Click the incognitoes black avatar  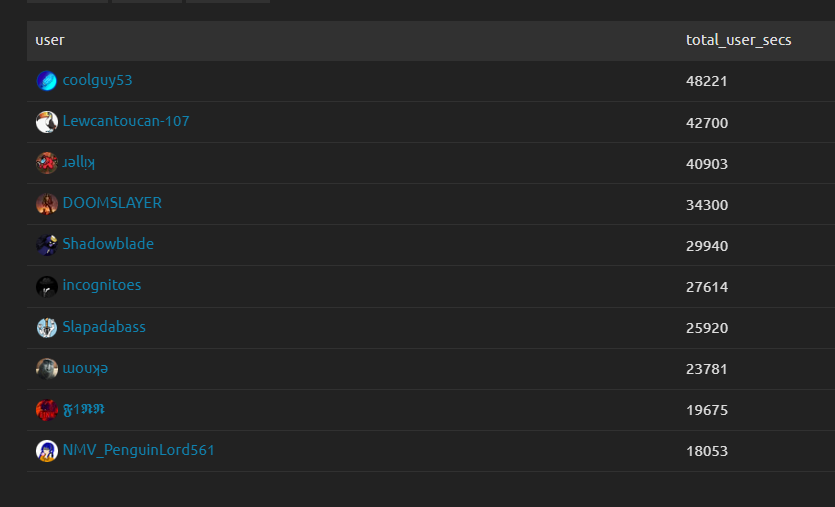[x=46, y=286]
